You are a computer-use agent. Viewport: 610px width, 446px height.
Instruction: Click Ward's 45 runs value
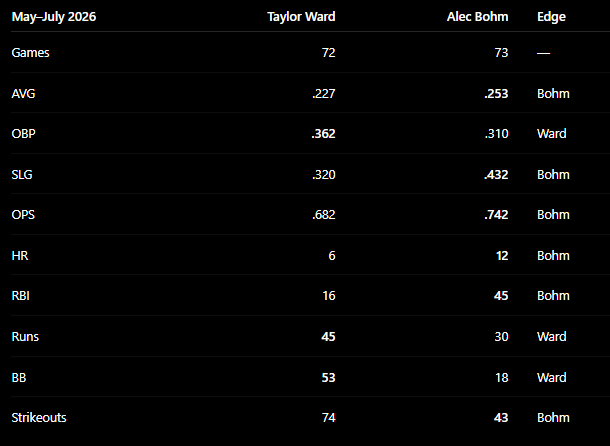coord(328,337)
